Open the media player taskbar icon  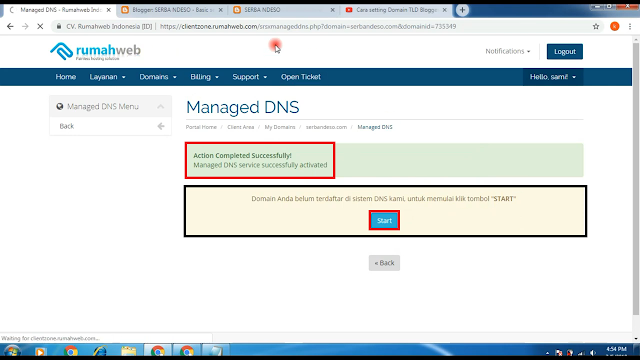pyautogui.click(x=40, y=351)
